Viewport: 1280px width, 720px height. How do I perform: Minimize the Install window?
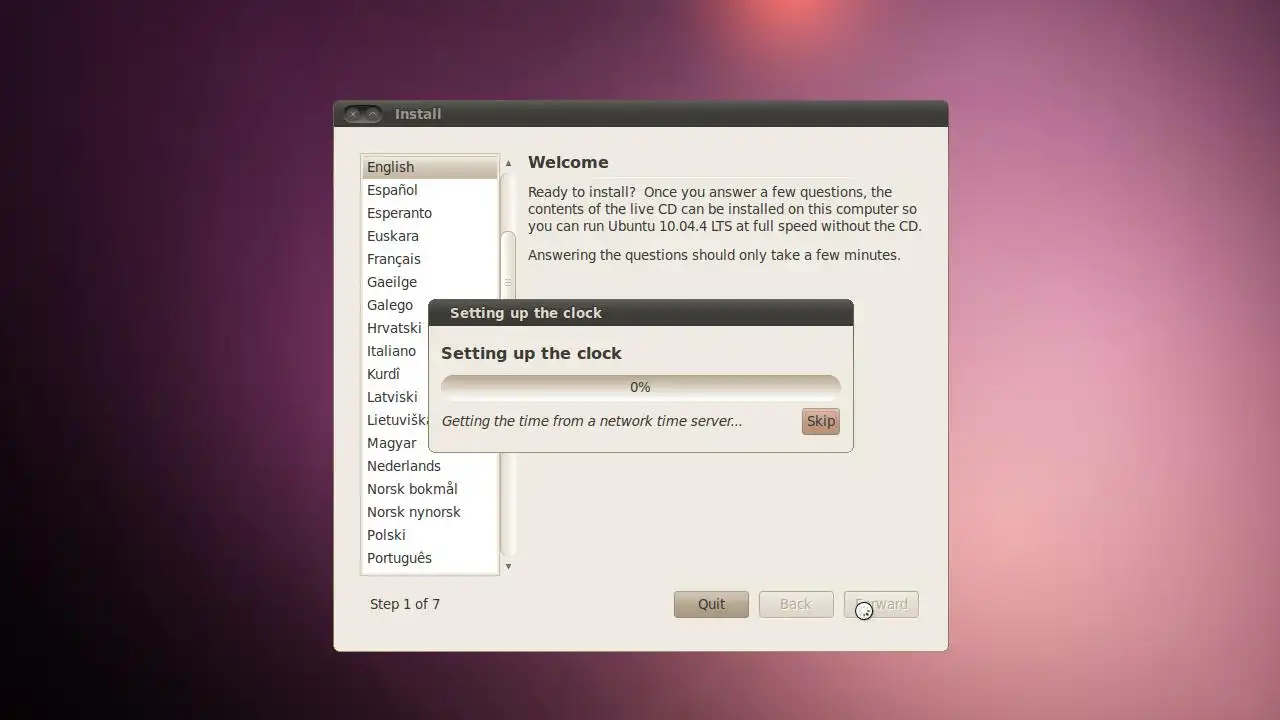click(x=373, y=114)
